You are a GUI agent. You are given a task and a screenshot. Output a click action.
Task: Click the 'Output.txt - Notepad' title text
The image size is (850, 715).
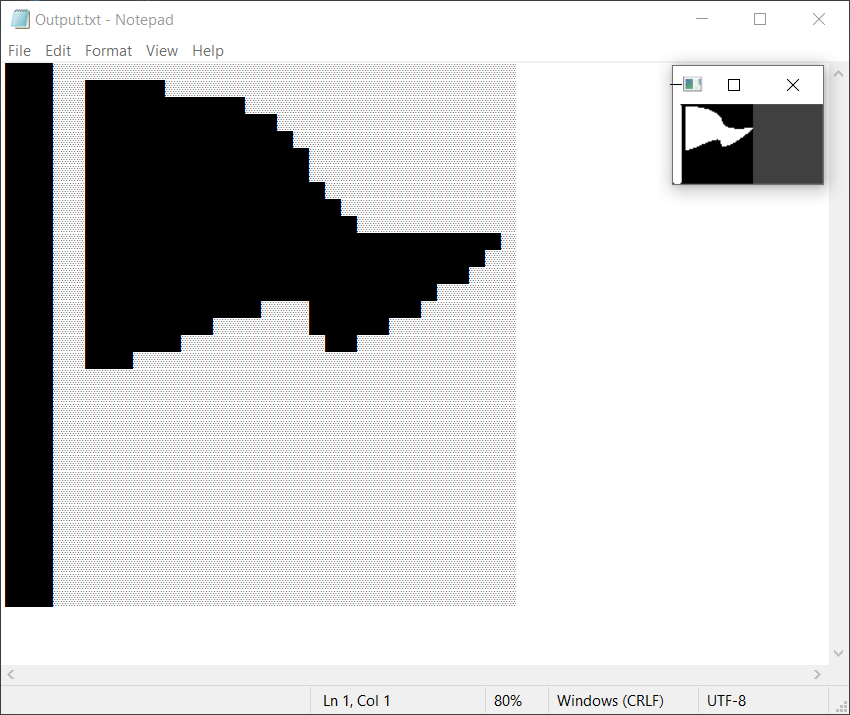[x=104, y=20]
